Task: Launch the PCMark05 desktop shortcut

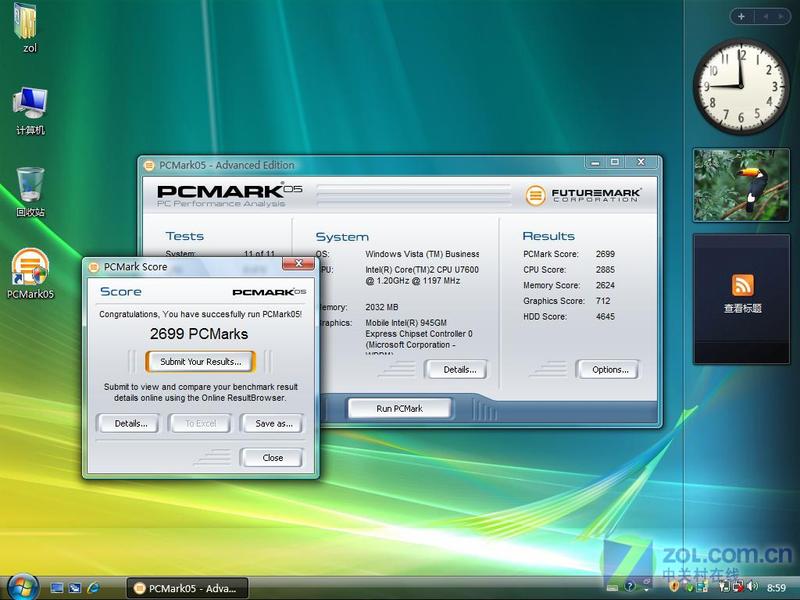Action: 30,273
